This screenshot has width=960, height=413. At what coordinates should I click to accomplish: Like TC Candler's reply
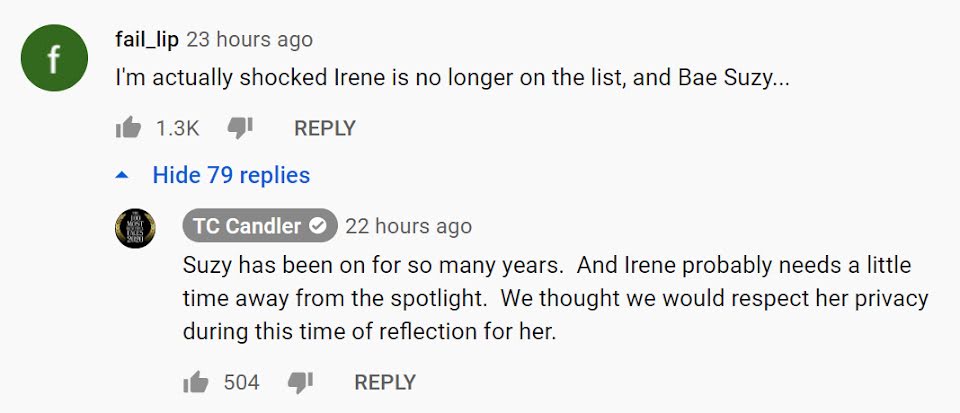(195, 382)
